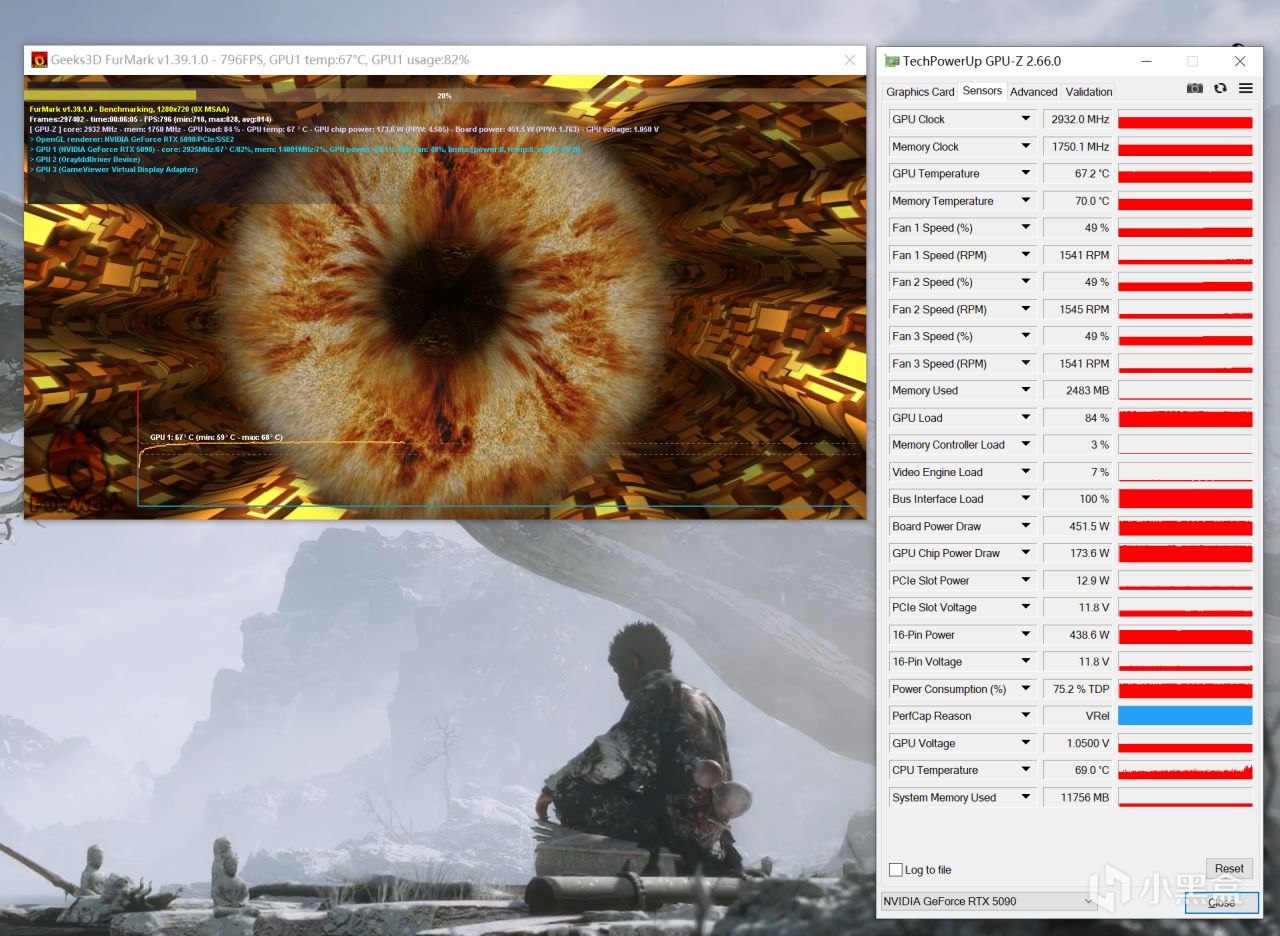Click the Memory Clock value 1750.1 MHz
Screen dimensions: 1280x936
tap(1078, 146)
